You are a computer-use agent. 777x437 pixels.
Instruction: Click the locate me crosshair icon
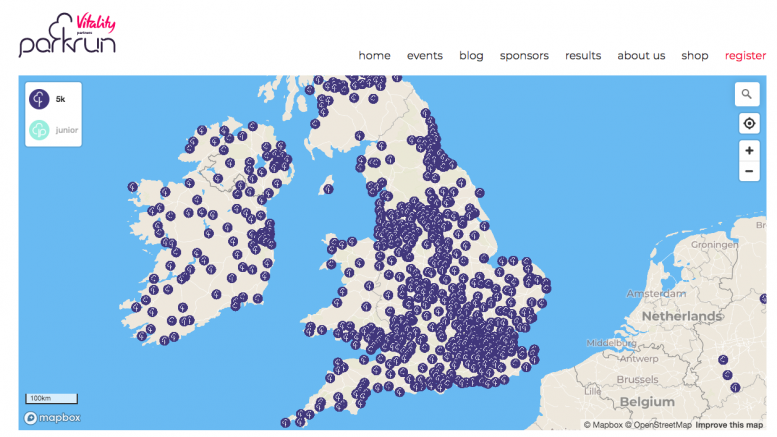click(x=748, y=123)
